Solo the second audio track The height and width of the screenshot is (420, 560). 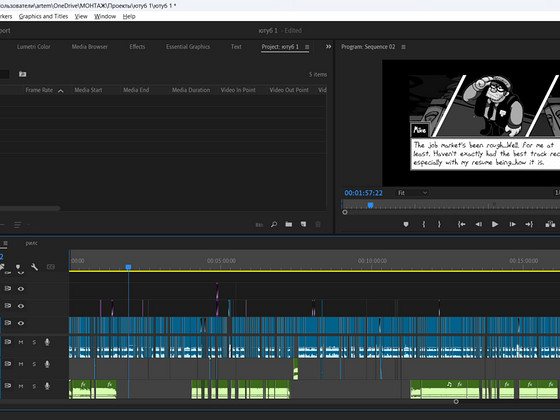click(x=34, y=364)
